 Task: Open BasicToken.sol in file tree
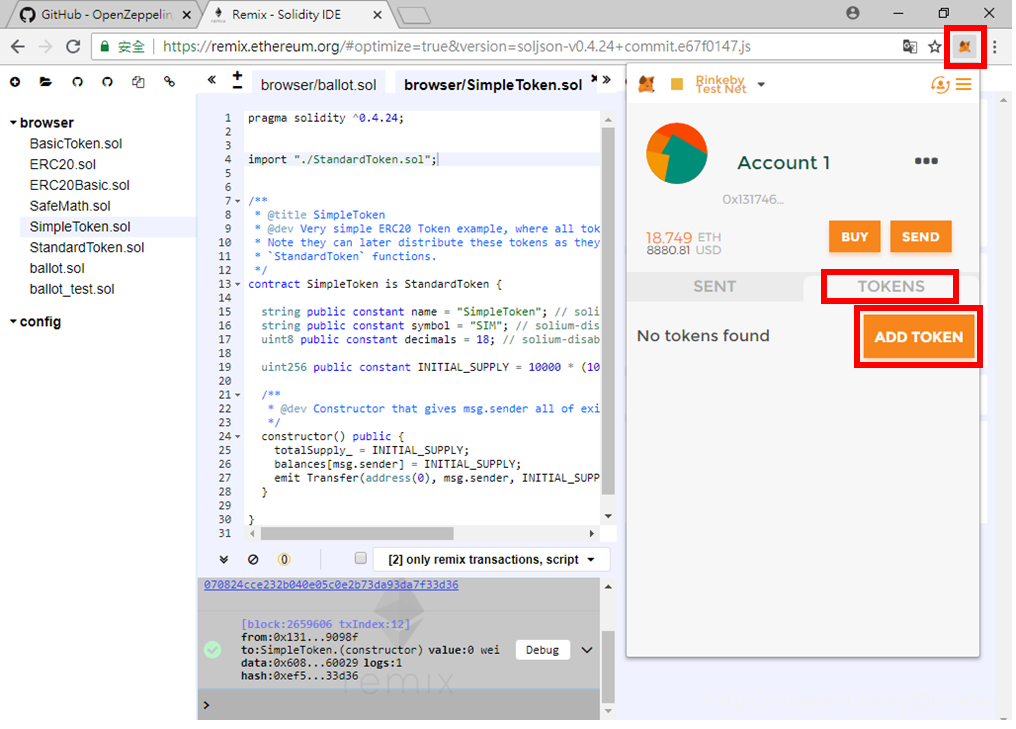[76, 143]
